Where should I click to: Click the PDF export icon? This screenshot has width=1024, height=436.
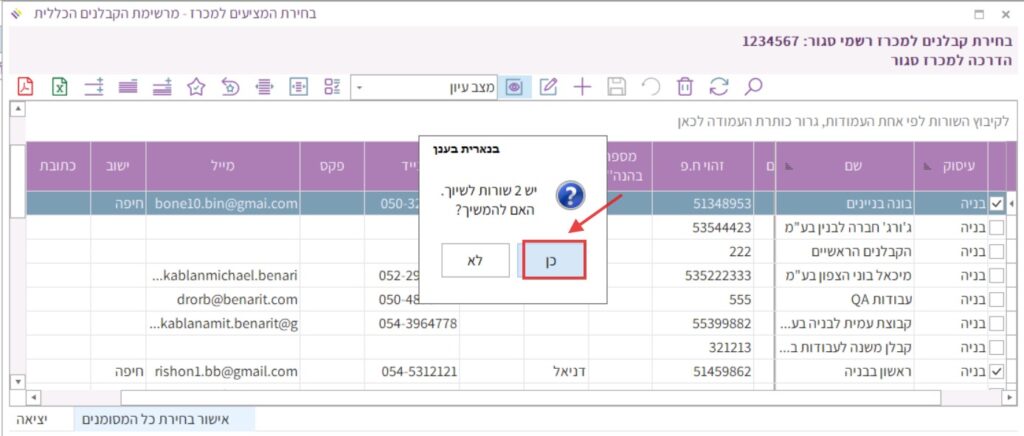(x=25, y=86)
